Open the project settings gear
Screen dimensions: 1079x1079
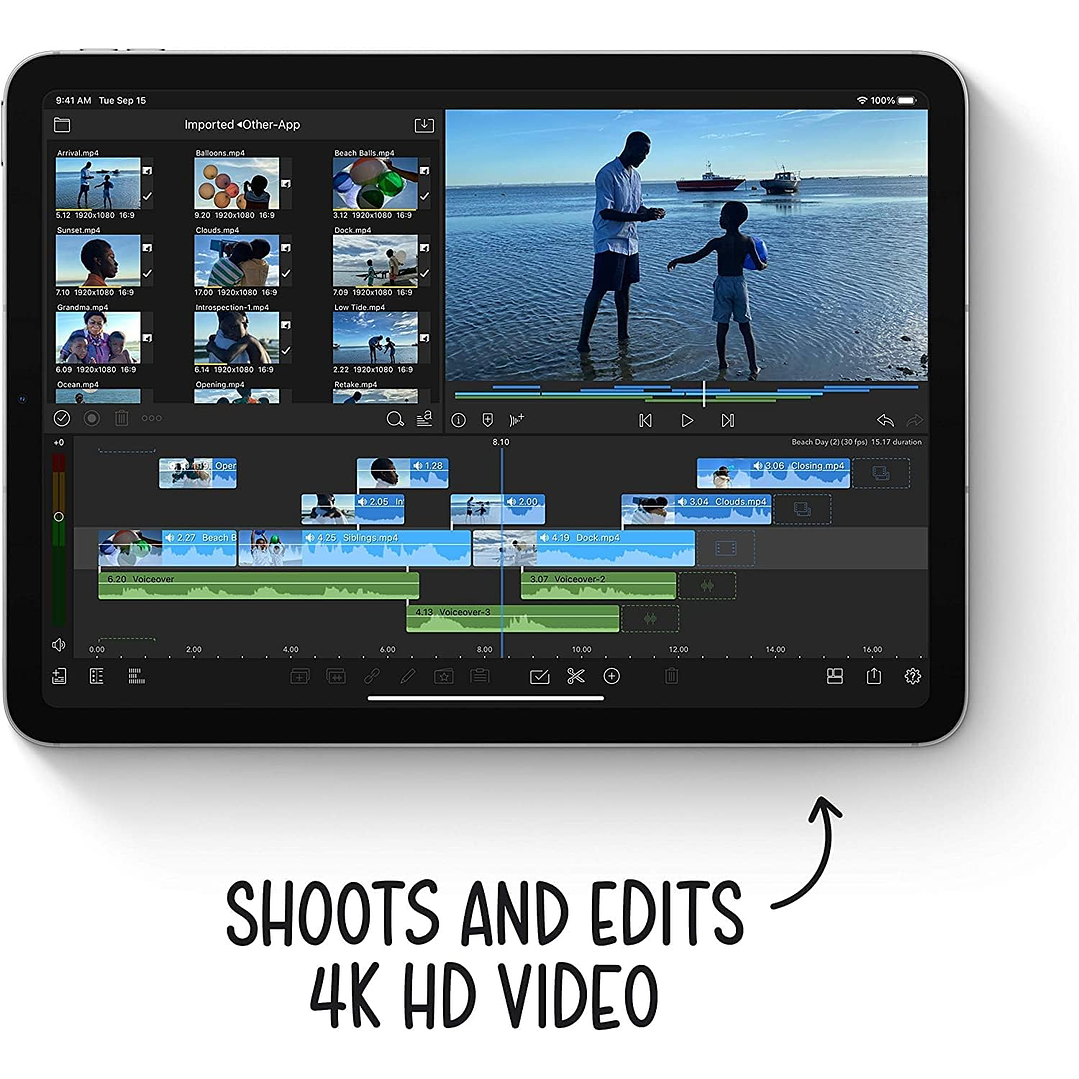point(912,677)
